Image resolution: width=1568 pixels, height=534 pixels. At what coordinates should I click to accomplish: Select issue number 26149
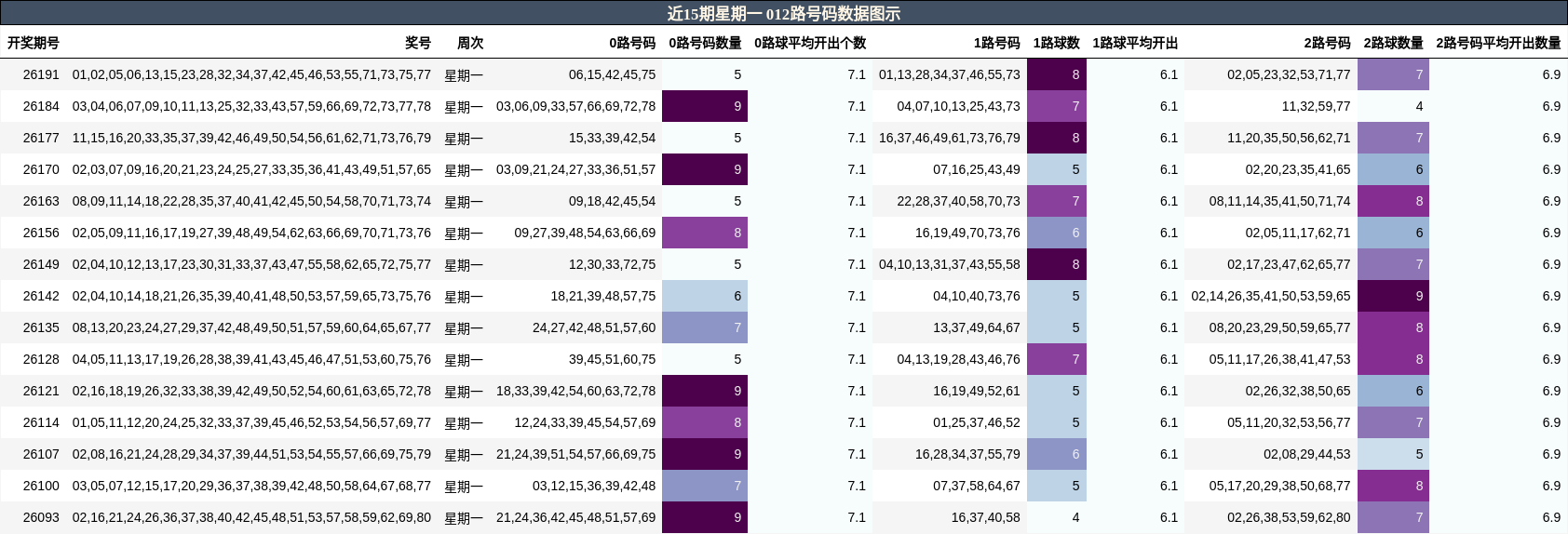click(x=41, y=264)
